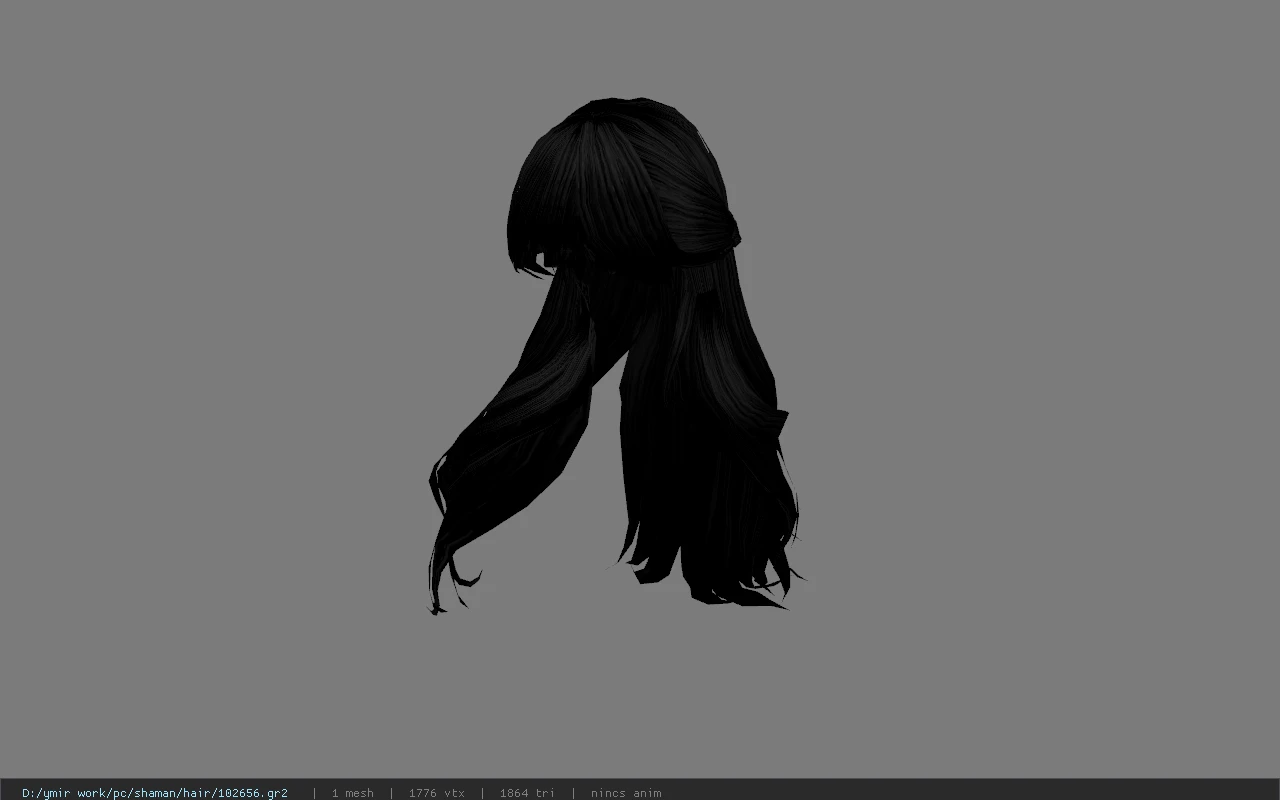Image resolution: width=1280 pixels, height=800 pixels.
Task: Click the 'nincs anim' status entry
Action: pyautogui.click(x=626, y=793)
